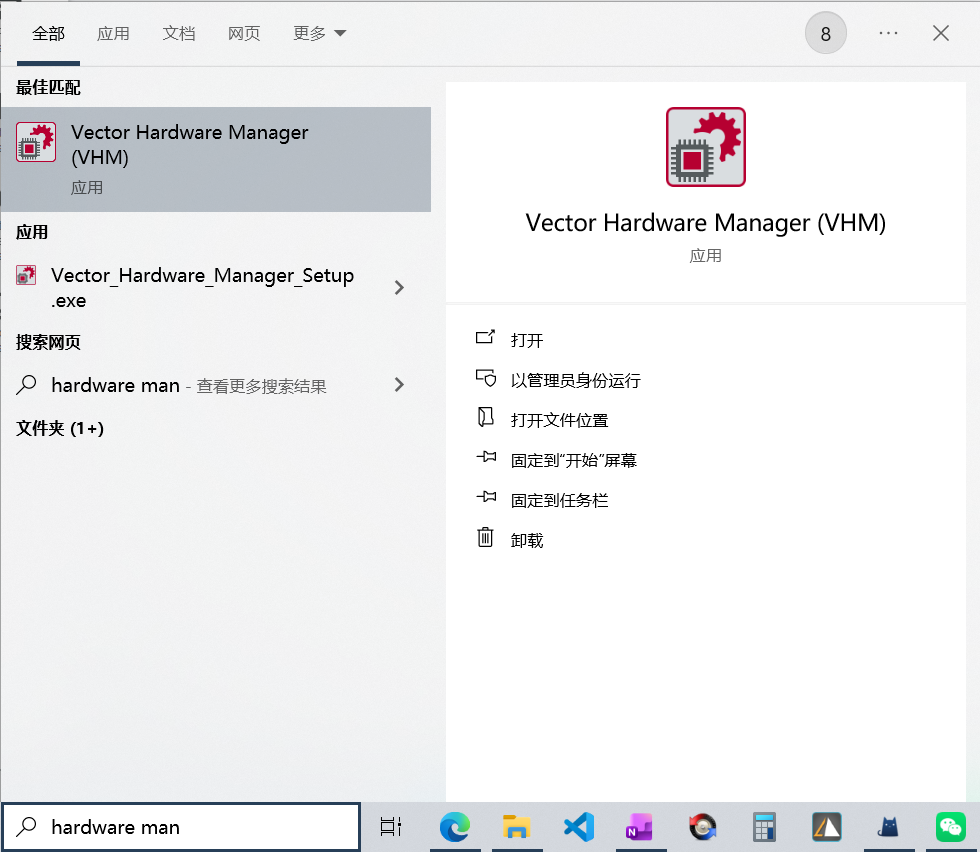Click the shield icon for admin run
The image size is (980, 852).
pos(486,378)
